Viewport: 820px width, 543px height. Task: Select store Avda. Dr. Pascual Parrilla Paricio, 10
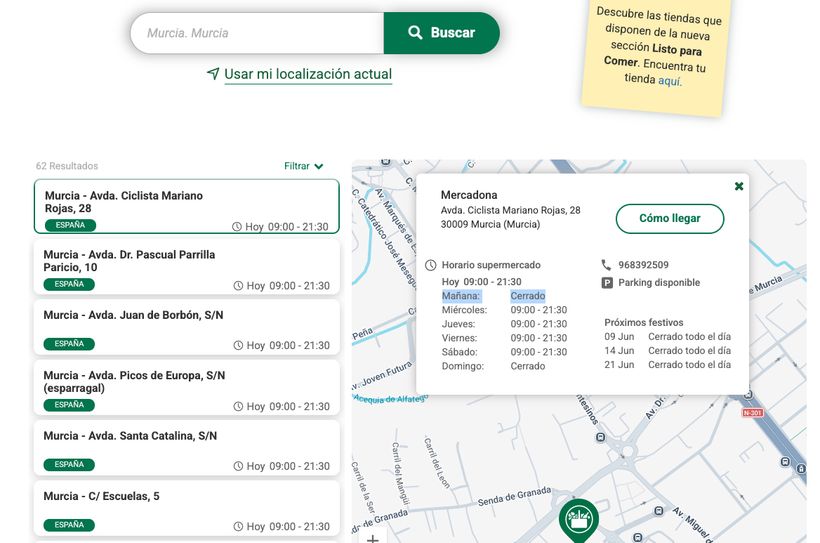tap(187, 267)
